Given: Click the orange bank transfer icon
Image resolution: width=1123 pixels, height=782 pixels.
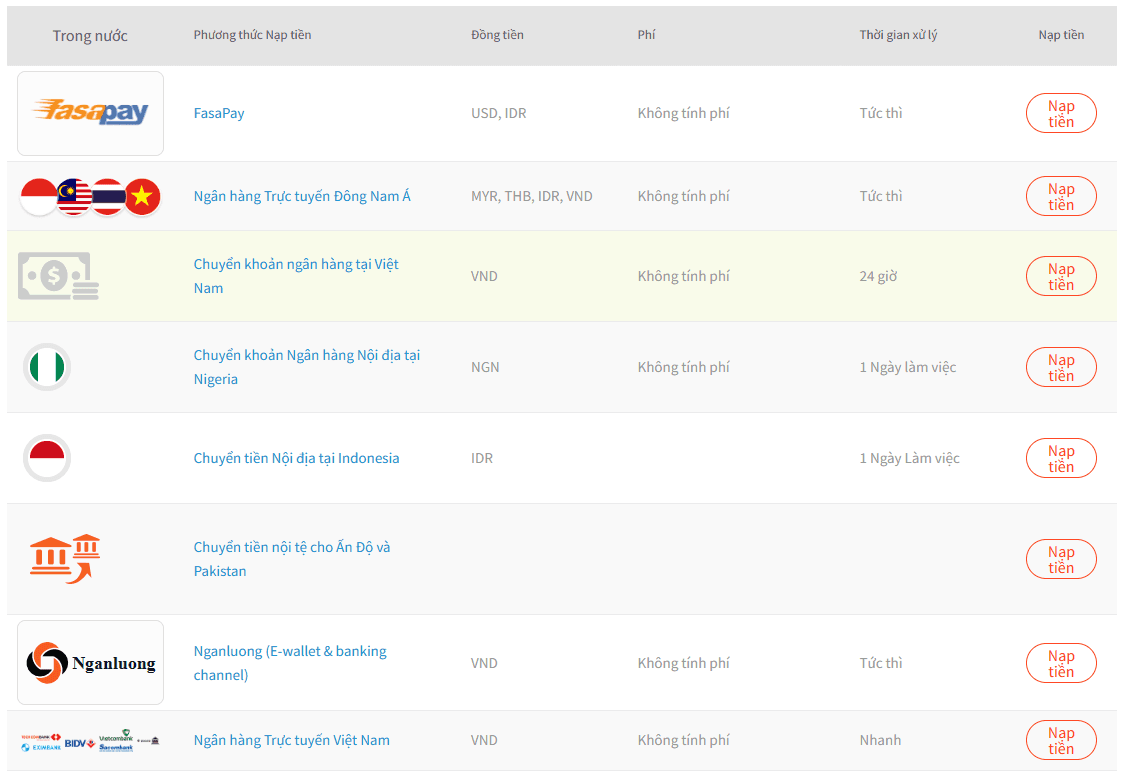Looking at the screenshot, I should point(64,559).
